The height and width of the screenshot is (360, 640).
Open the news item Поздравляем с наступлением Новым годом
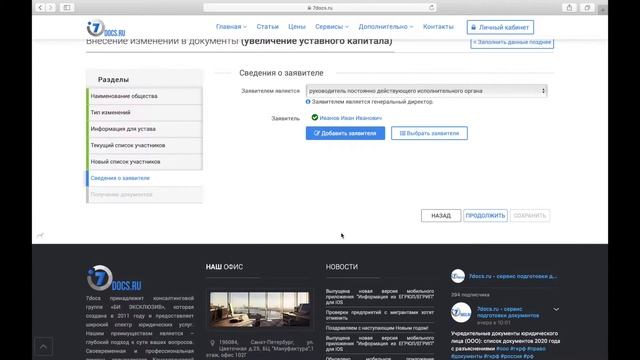tap(377, 328)
